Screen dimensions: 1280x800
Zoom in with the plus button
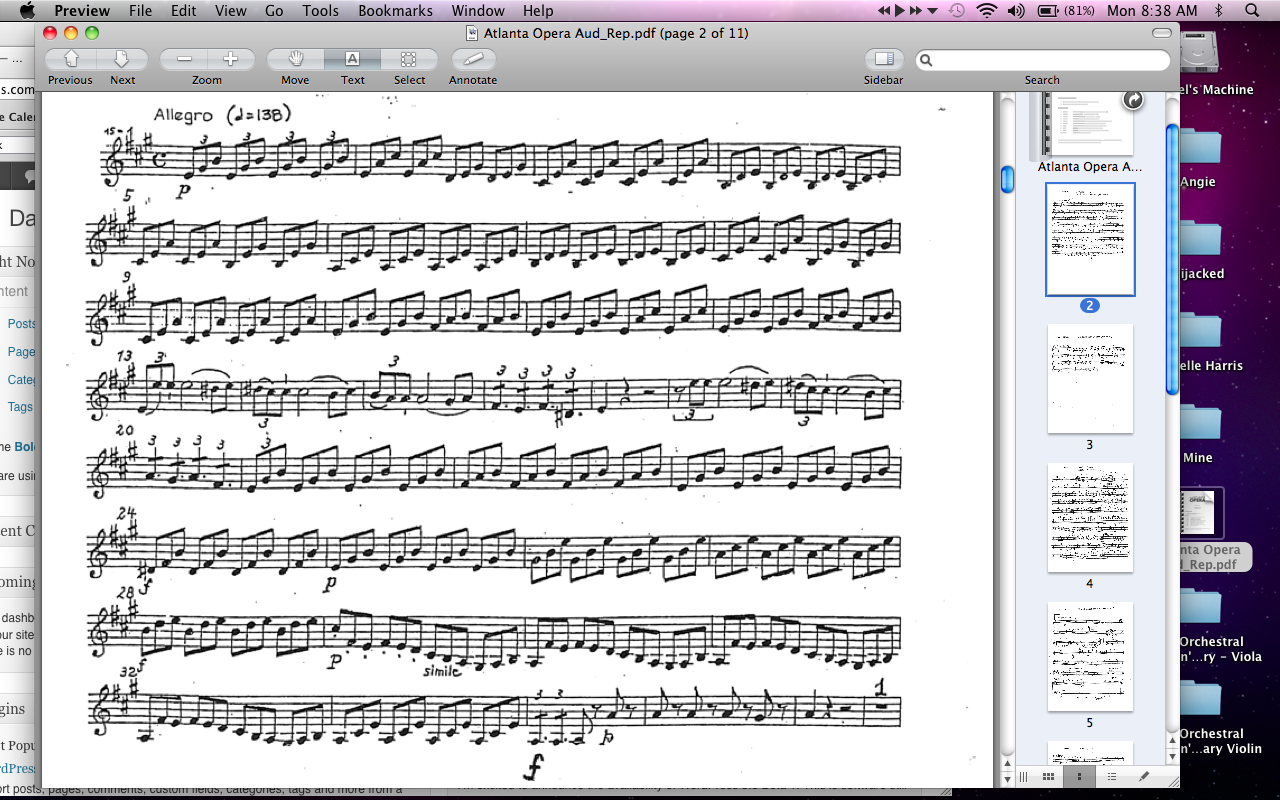coord(230,59)
